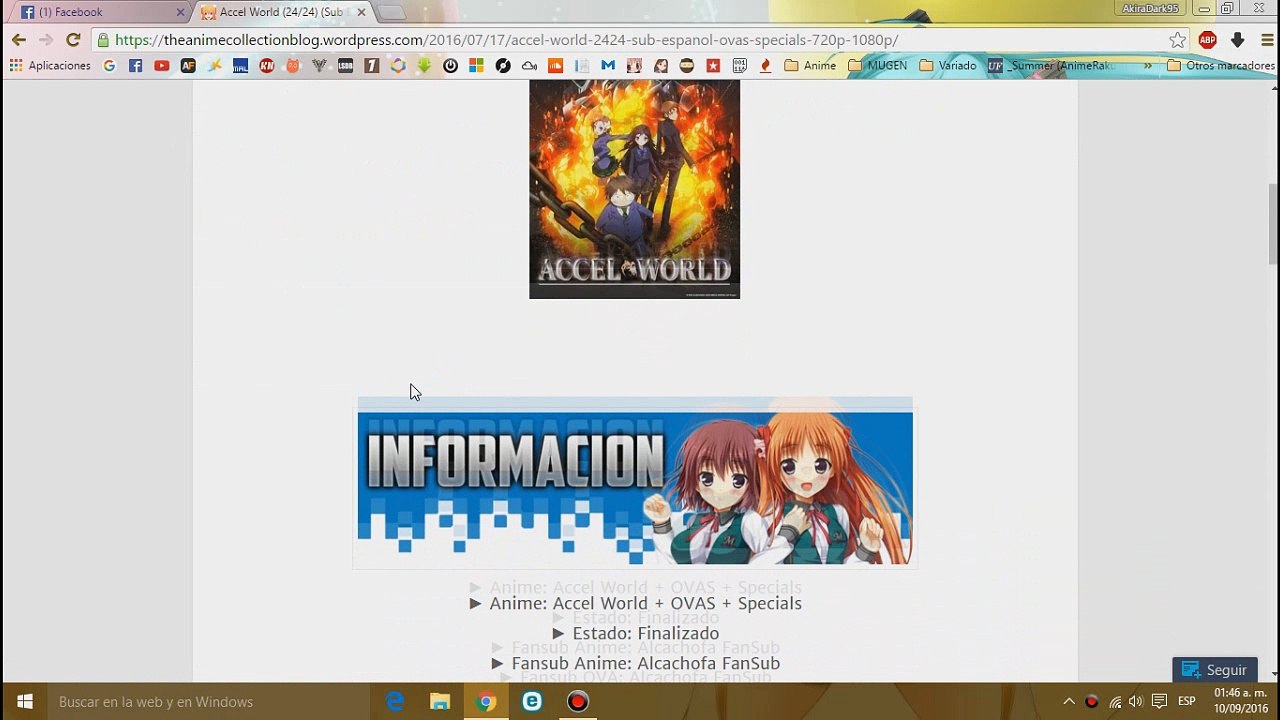1280x720 pixels.
Task: Reload the current page
Action: (x=72, y=40)
